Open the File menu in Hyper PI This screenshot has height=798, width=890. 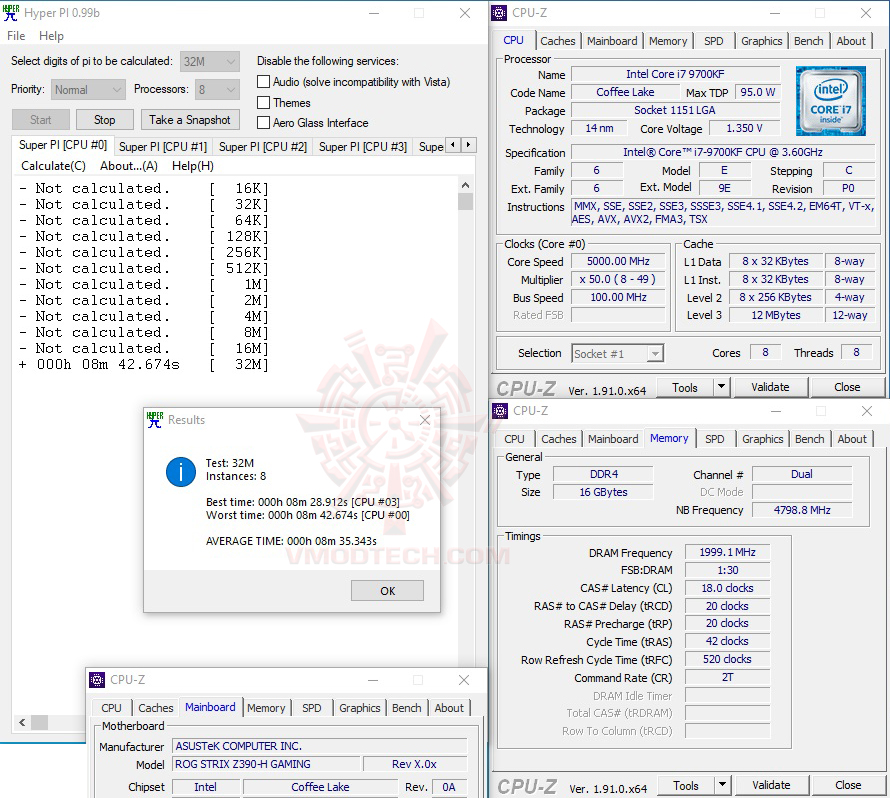coord(16,36)
